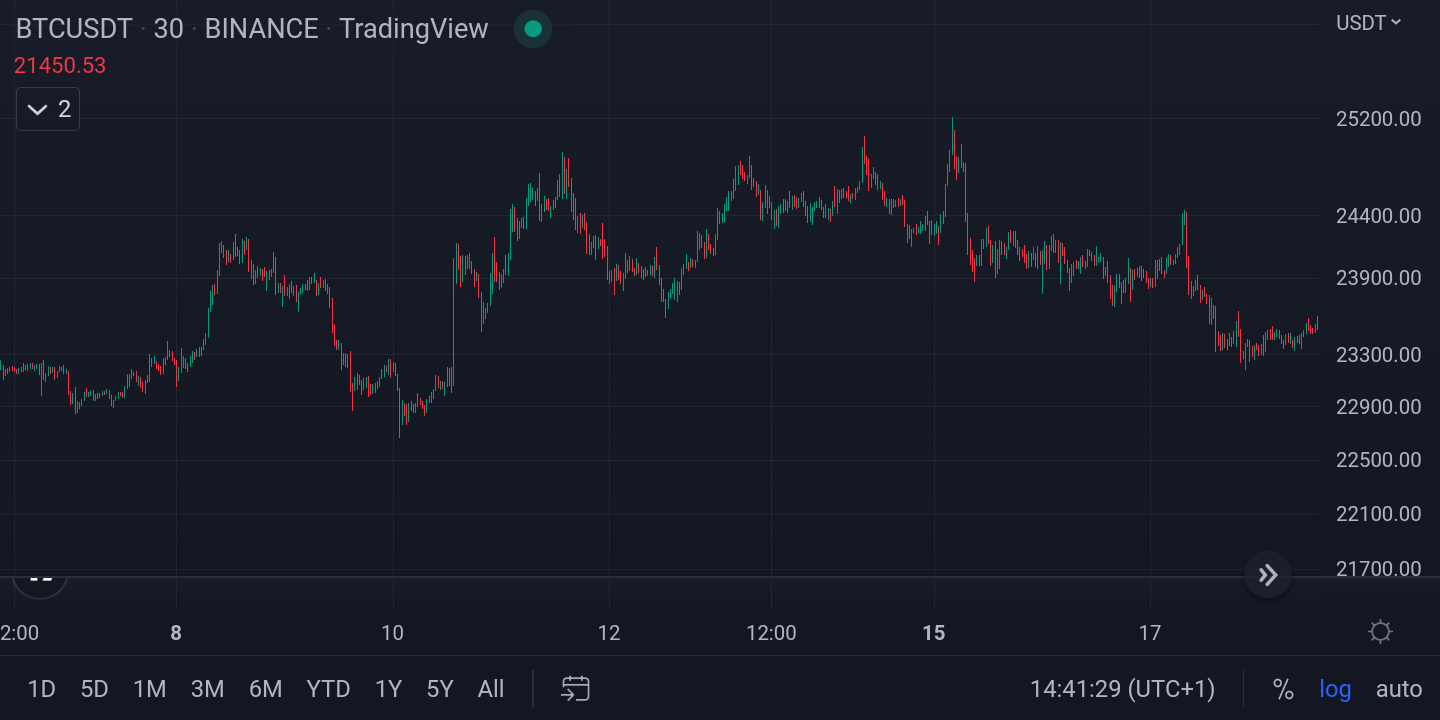Click the go-to-date calendar icon
Image resolution: width=1440 pixels, height=720 pixels.
575,689
